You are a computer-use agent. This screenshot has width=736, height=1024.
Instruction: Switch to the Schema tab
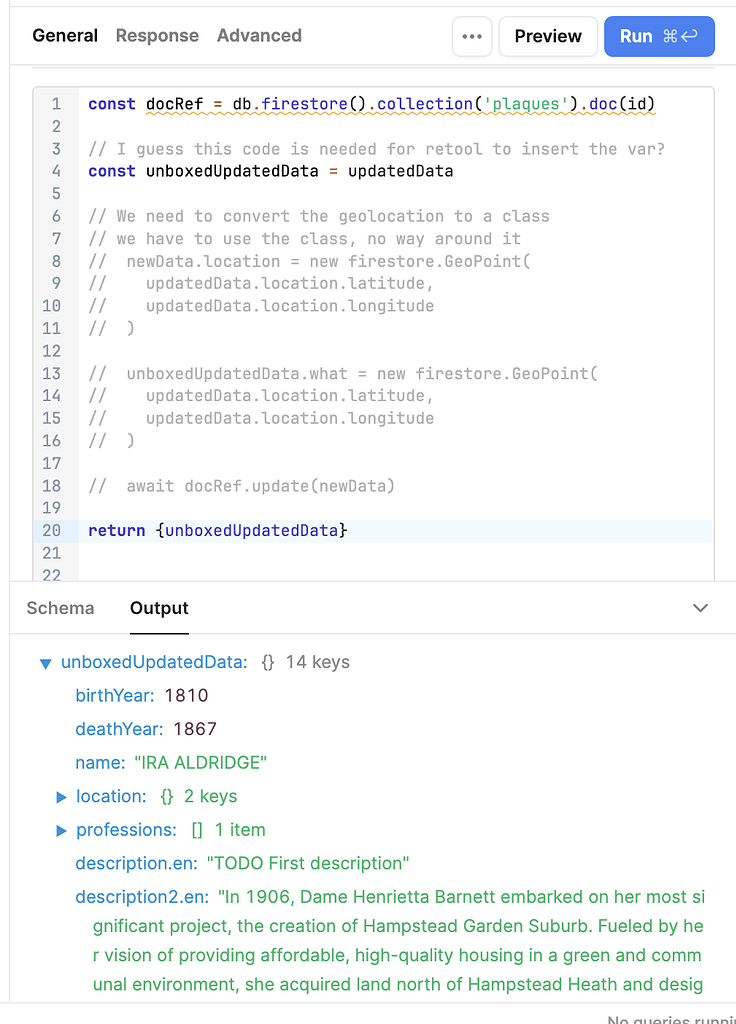pyautogui.click(x=60, y=608)
